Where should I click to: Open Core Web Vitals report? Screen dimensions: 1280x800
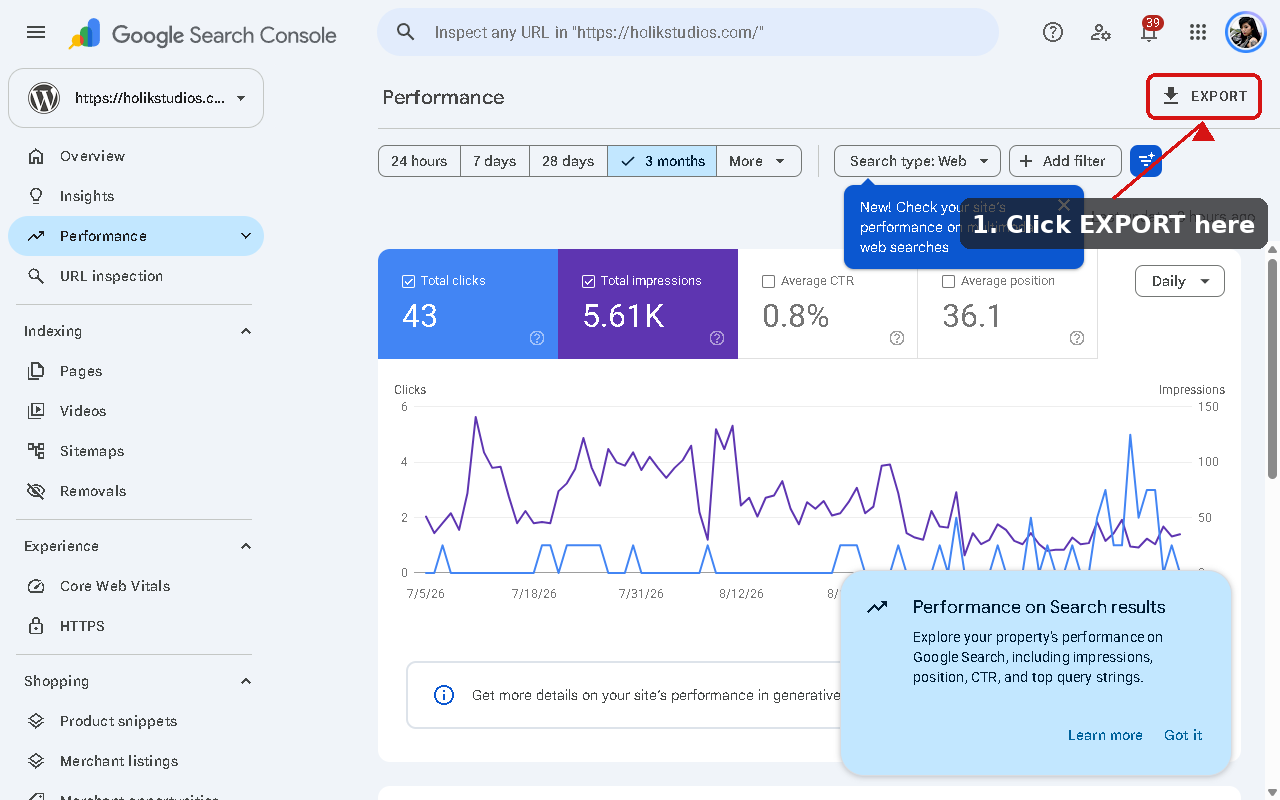click(135, 586)
